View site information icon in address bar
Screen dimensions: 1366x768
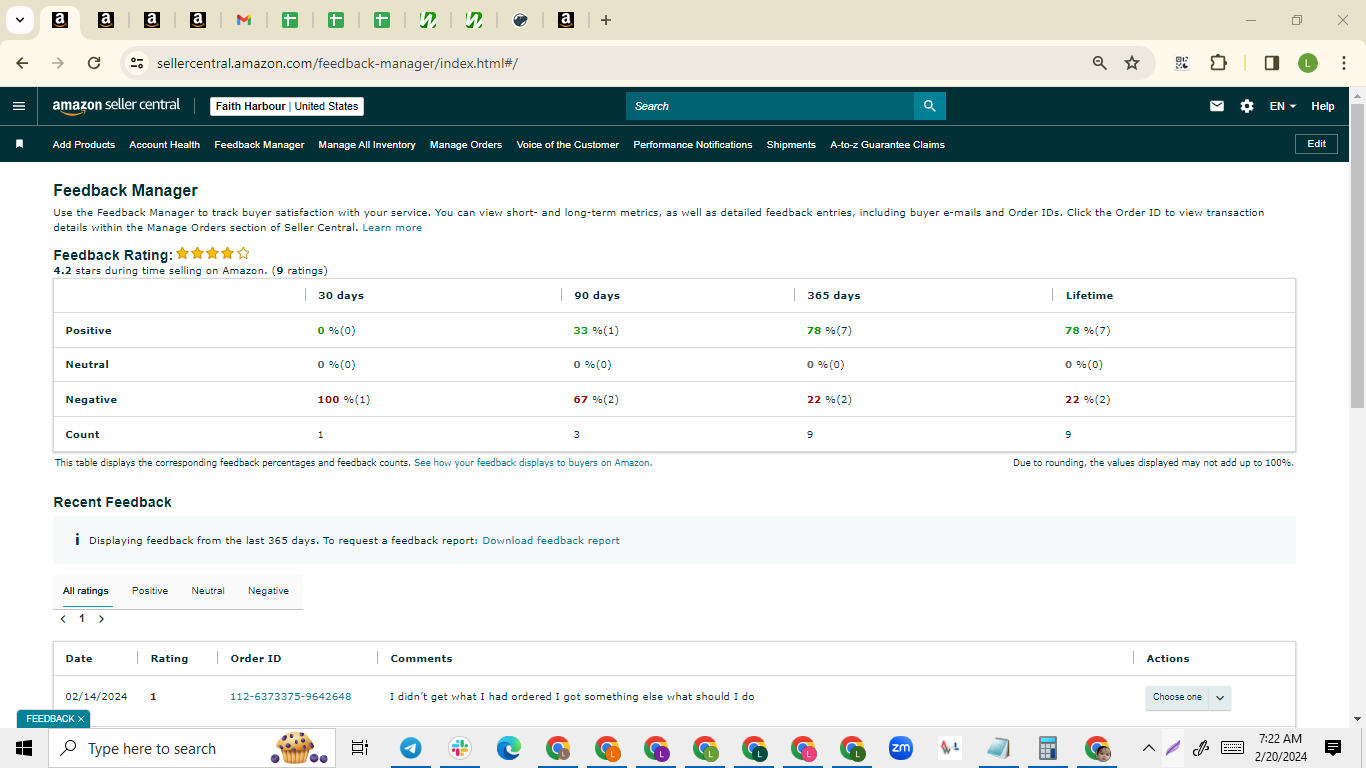[137, 63]
